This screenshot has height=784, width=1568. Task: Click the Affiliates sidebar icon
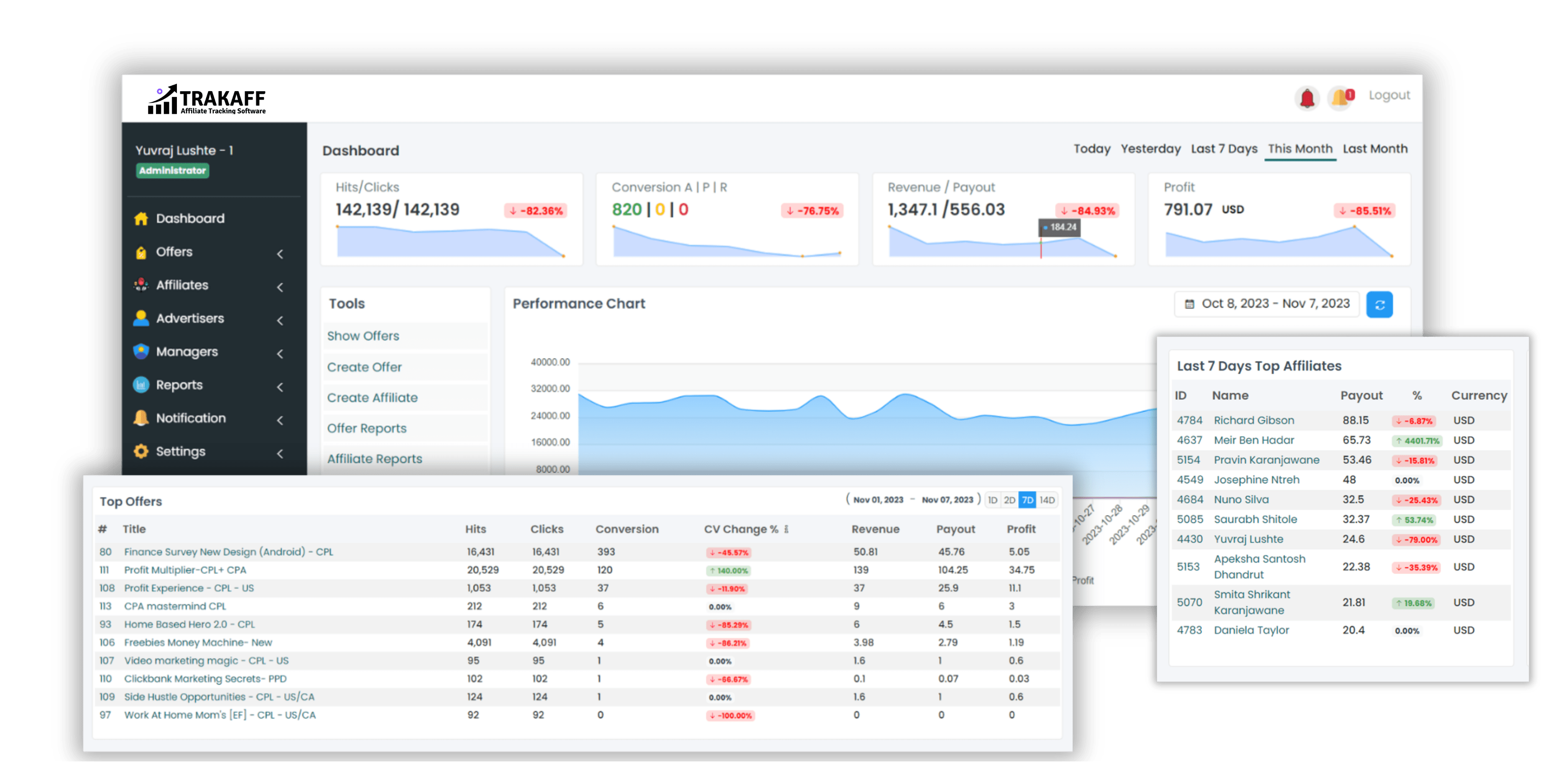point(142,285)
